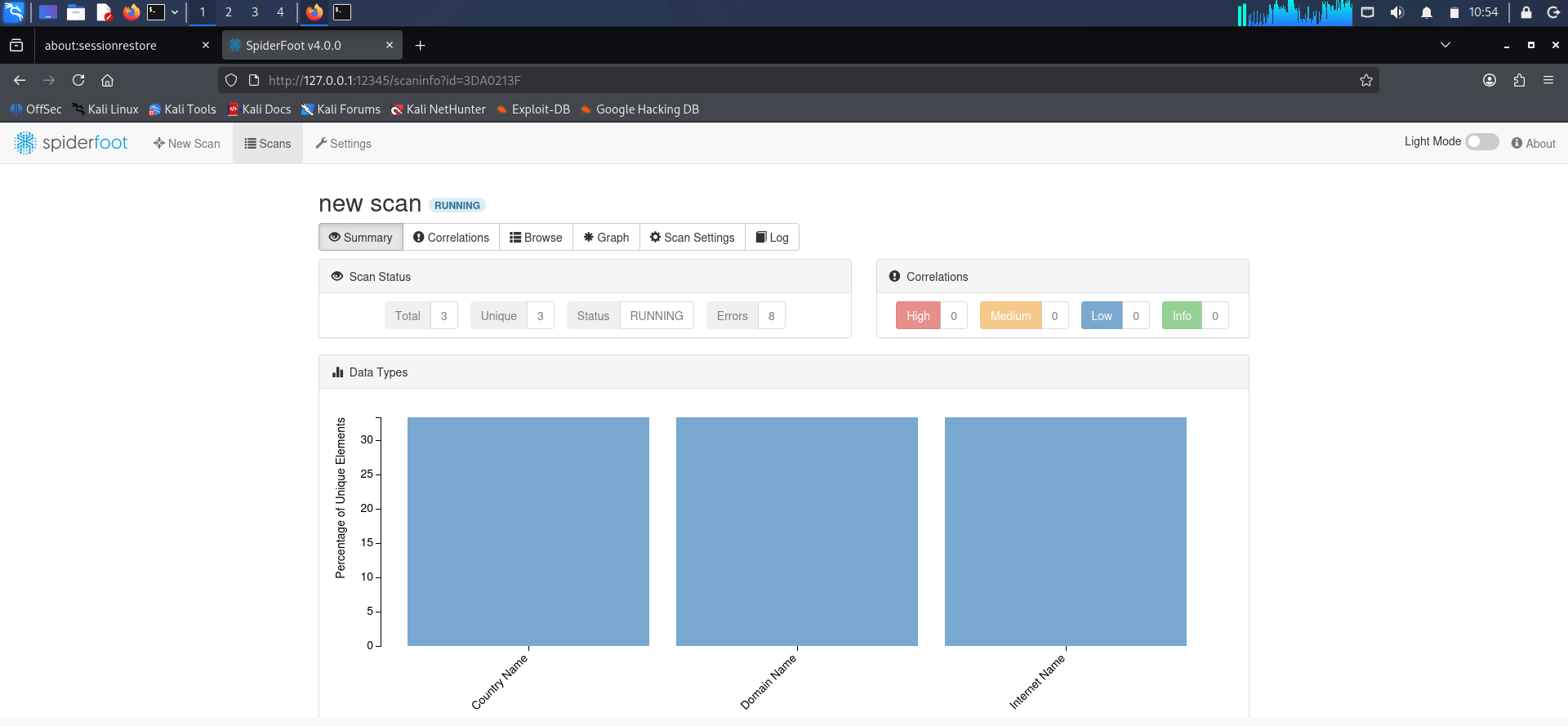
Task: Open the Google Hacking DB bookmark
Action: click(x=639, y=109)
